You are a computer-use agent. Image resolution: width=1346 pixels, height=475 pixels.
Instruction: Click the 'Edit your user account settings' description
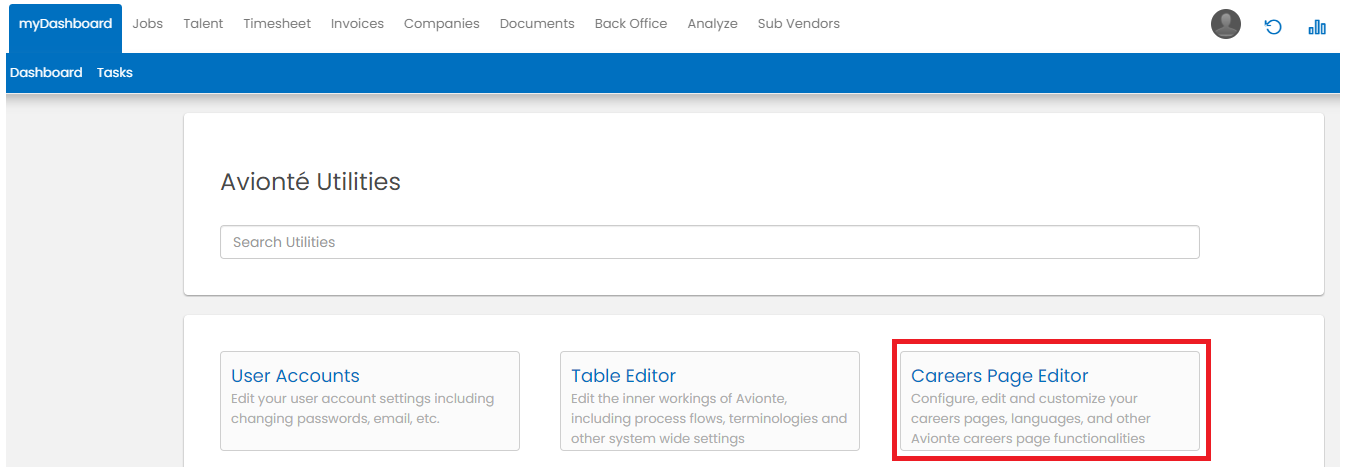(x=363, y=408)
